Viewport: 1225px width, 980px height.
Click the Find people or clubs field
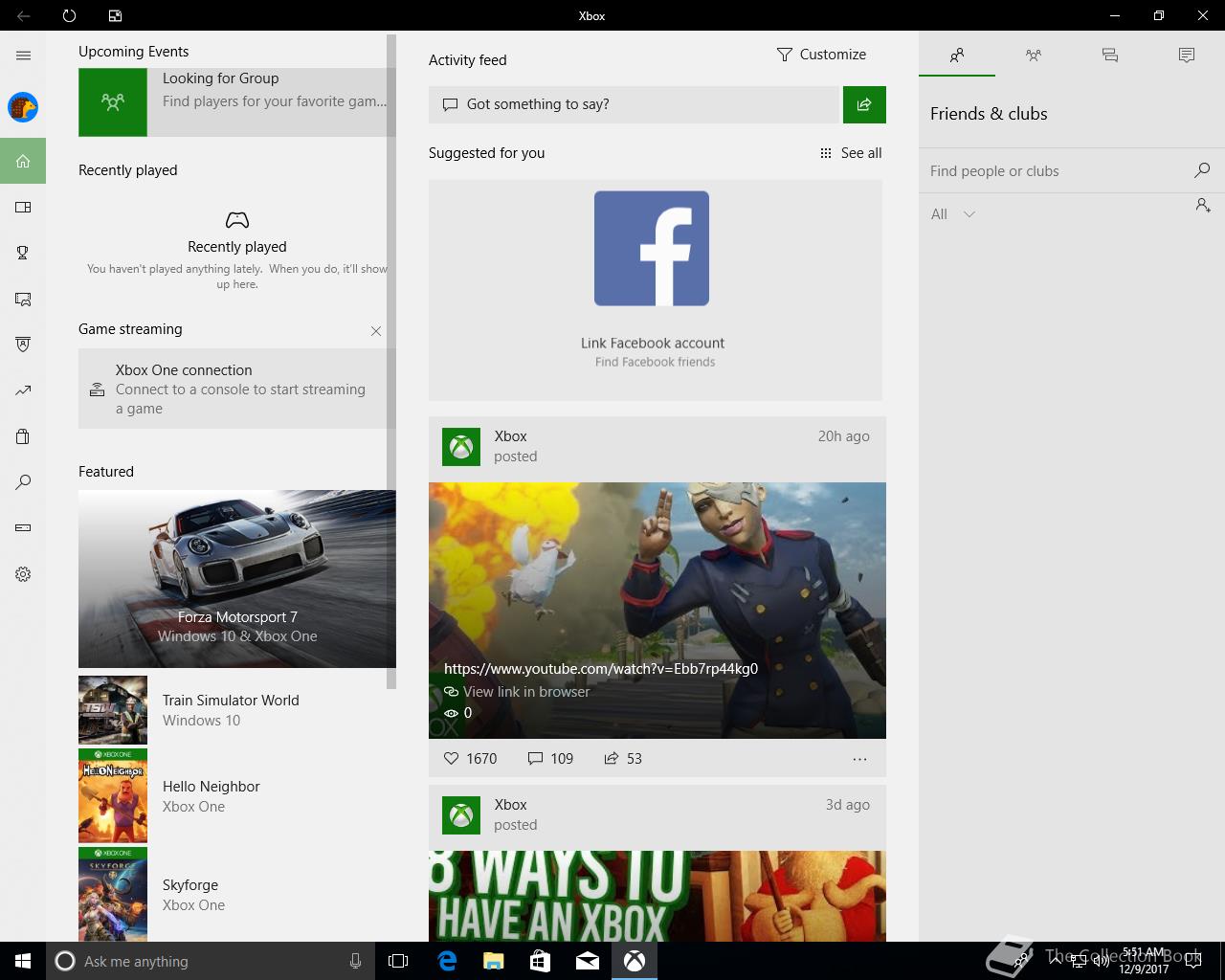1058,171
